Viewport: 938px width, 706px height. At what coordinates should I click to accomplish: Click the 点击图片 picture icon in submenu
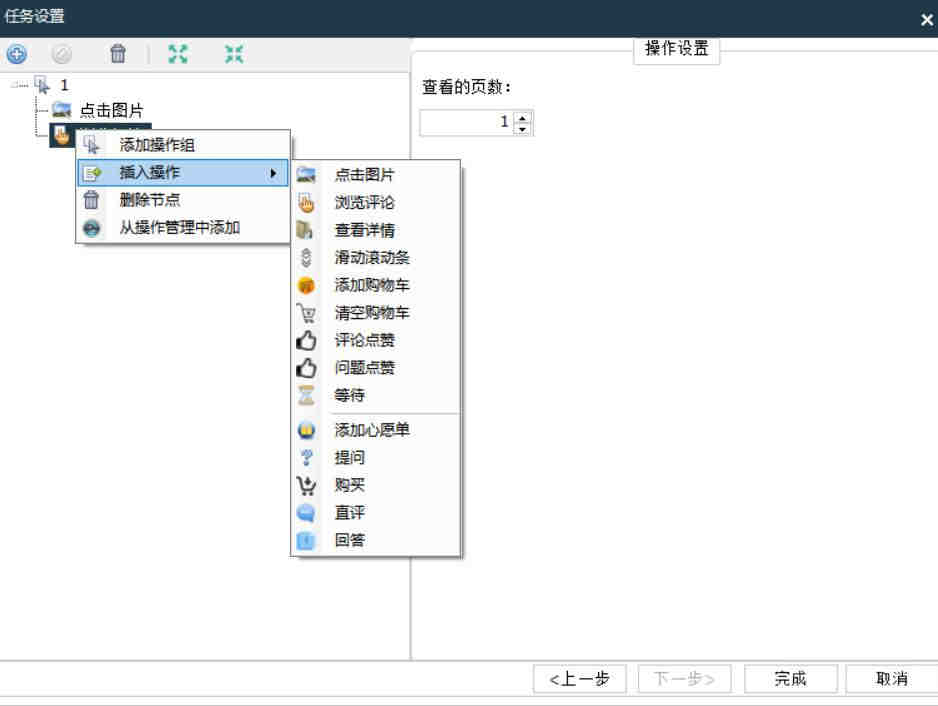(x=306, y=175)
